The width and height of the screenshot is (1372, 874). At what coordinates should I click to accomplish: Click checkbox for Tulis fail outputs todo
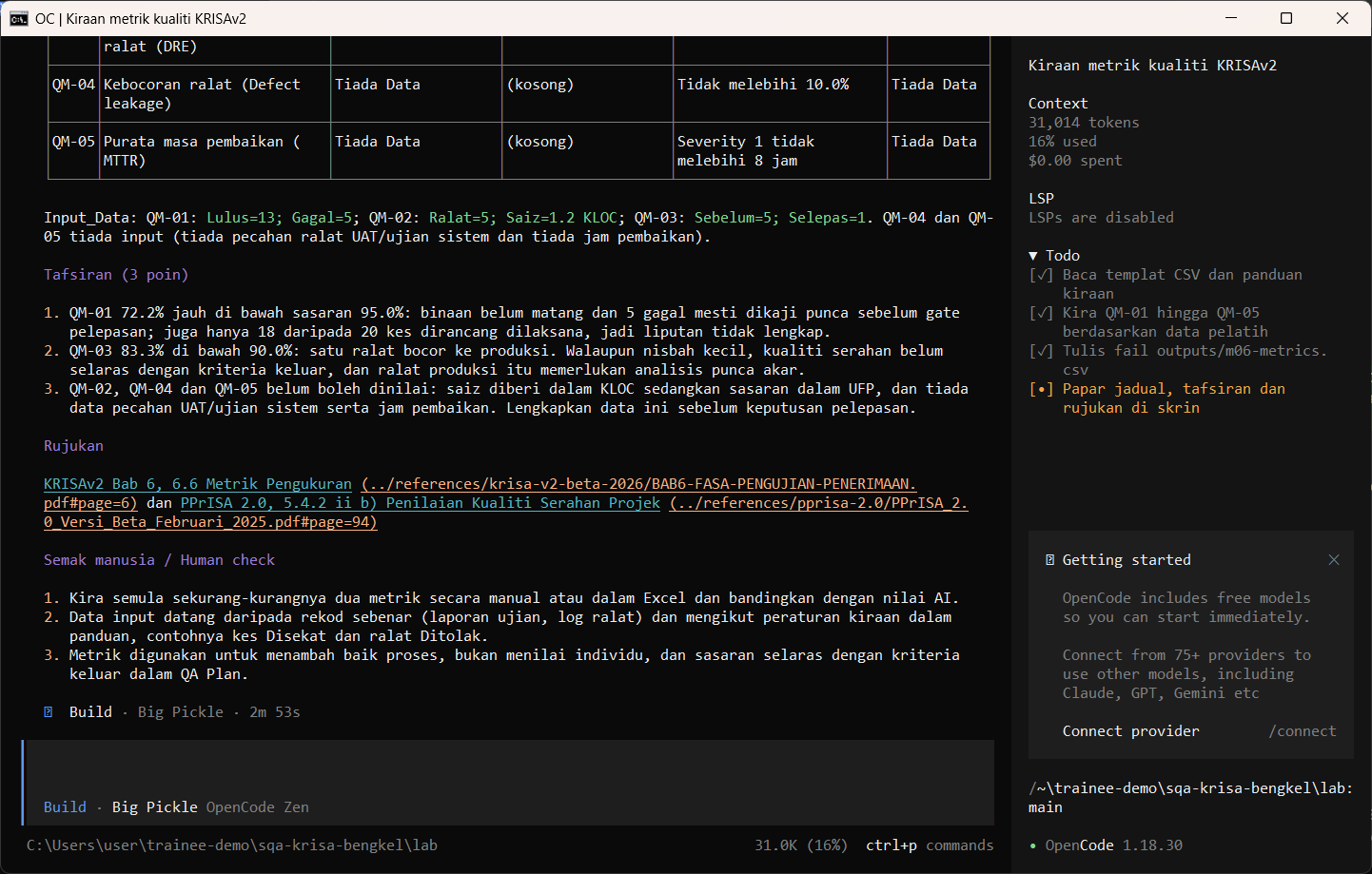(x=1041, y=351)
